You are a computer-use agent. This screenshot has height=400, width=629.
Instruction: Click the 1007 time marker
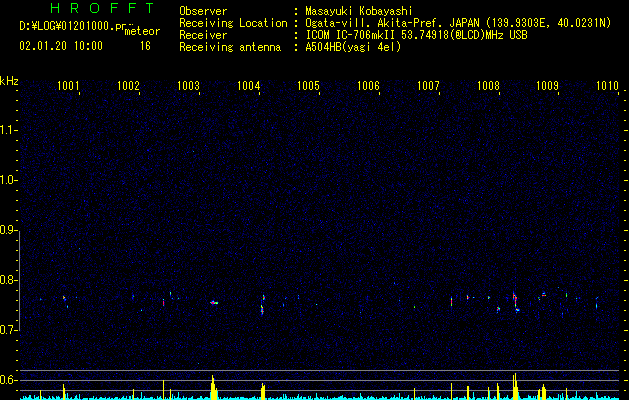(x=428, y=86)
